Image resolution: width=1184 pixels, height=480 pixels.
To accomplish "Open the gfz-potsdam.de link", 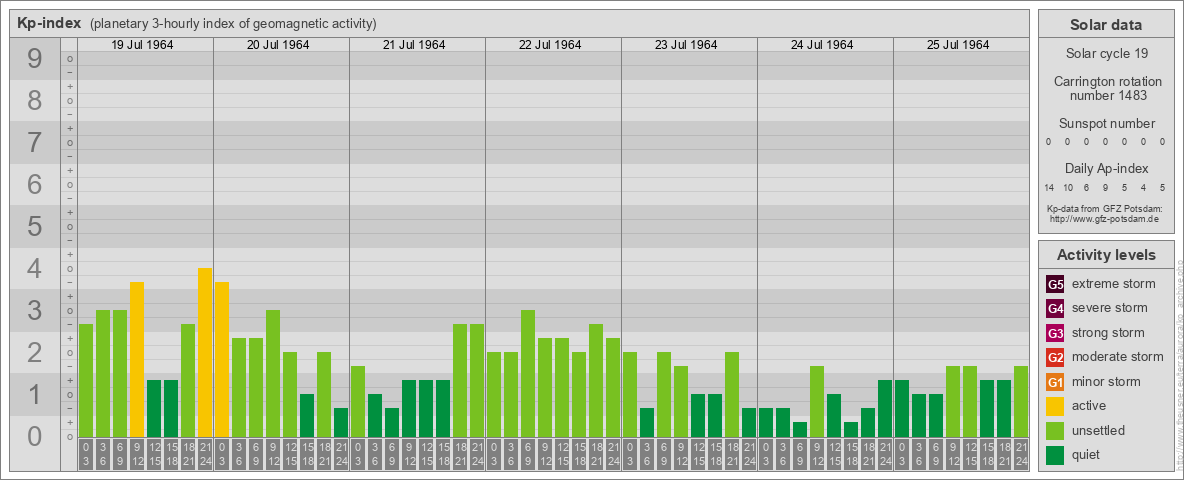I will (x=1106, y=218).
